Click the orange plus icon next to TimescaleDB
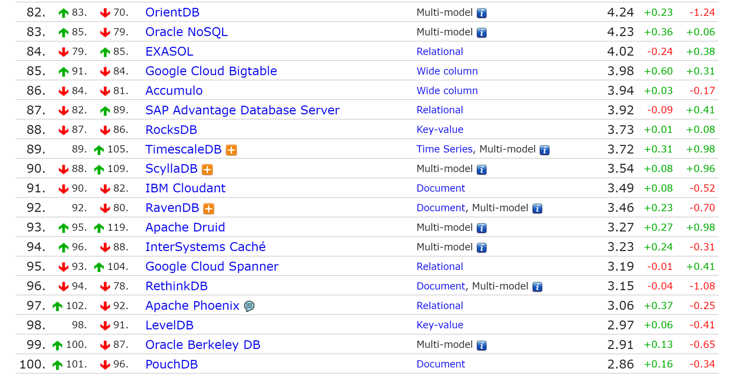Screen dimensions: 732x374 tap(231, 150)
